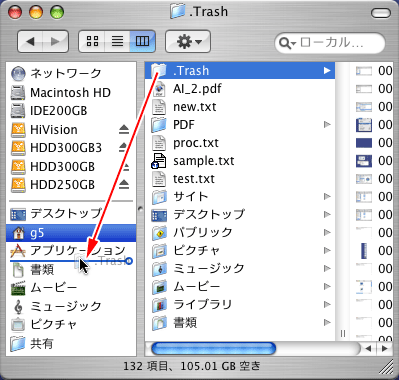Eject the HiVision volume
The width and height of the screenshot is (399, 380).
pyautogui.click(x=124, y=129)
